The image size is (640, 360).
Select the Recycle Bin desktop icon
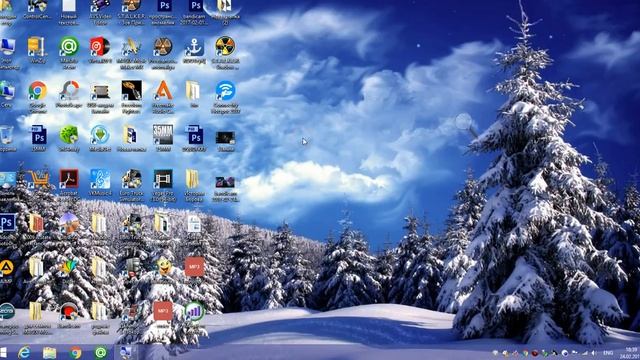pyautogui.click(x=7, y=135)
